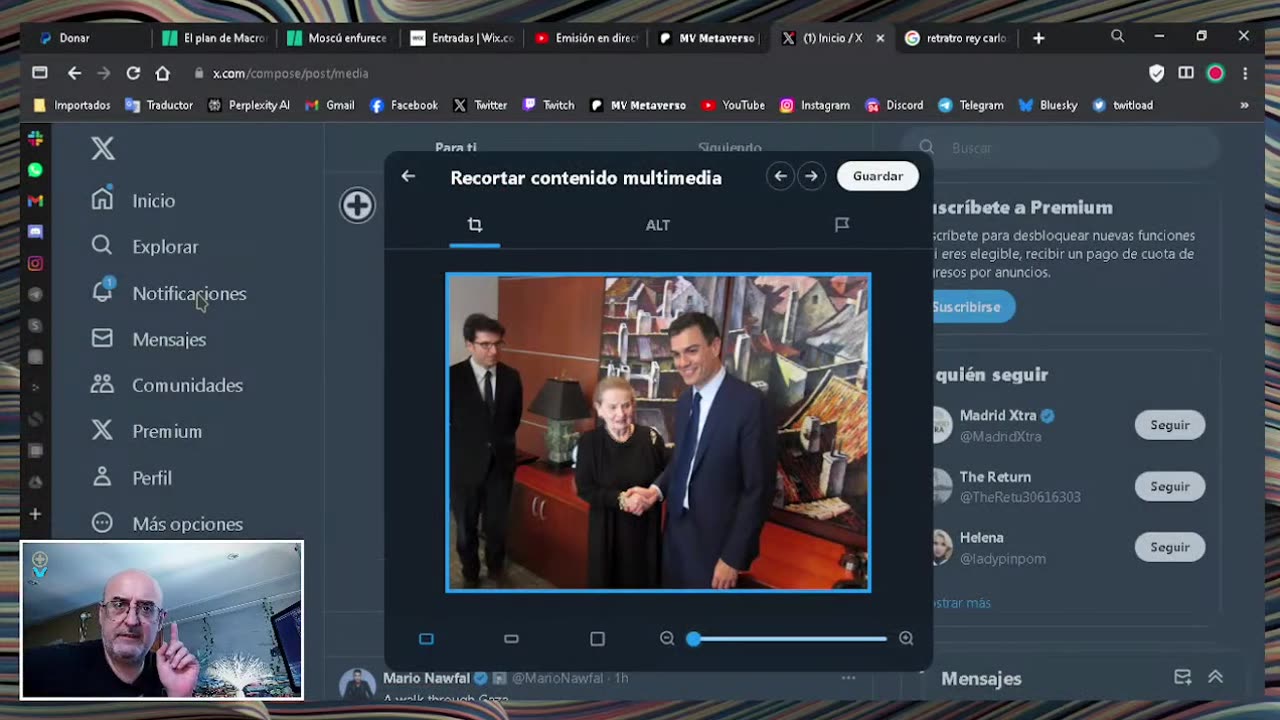Click the crop zoom slider handle
This screenshot has height=720, width=1280.
click(x=693, y=638)
